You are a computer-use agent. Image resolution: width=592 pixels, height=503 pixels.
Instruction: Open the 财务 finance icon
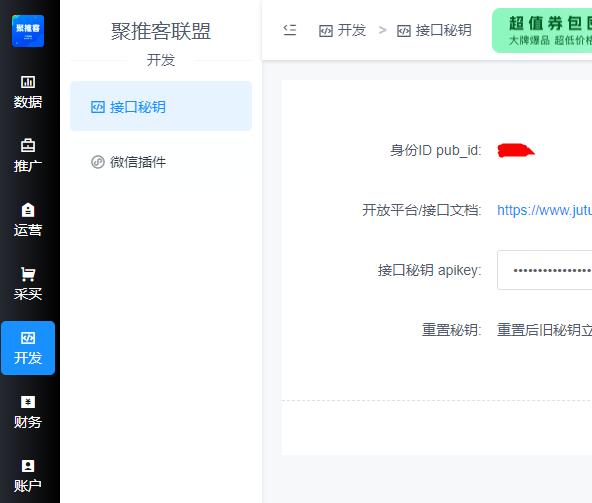(28, 402)
